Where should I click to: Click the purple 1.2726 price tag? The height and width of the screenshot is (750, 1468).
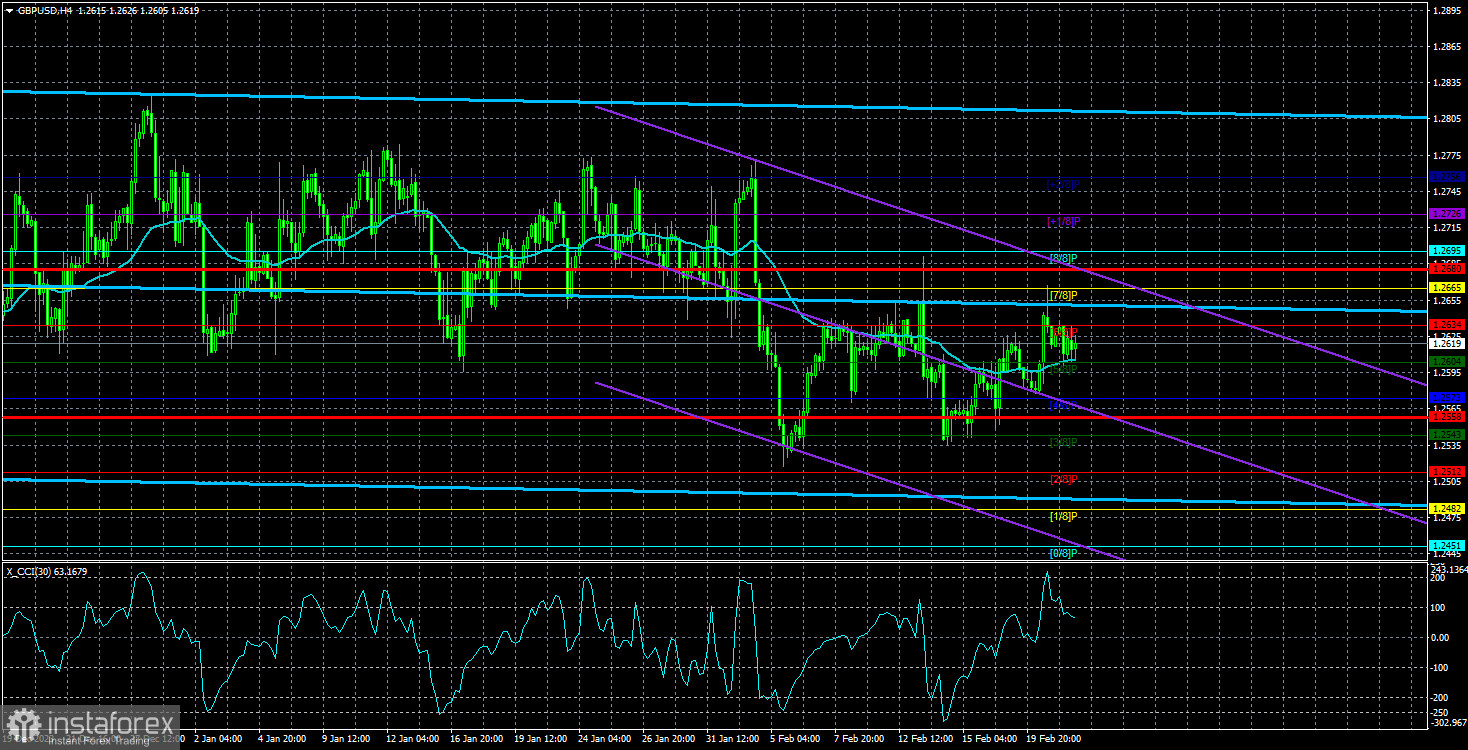click(x=1446, y=214)
